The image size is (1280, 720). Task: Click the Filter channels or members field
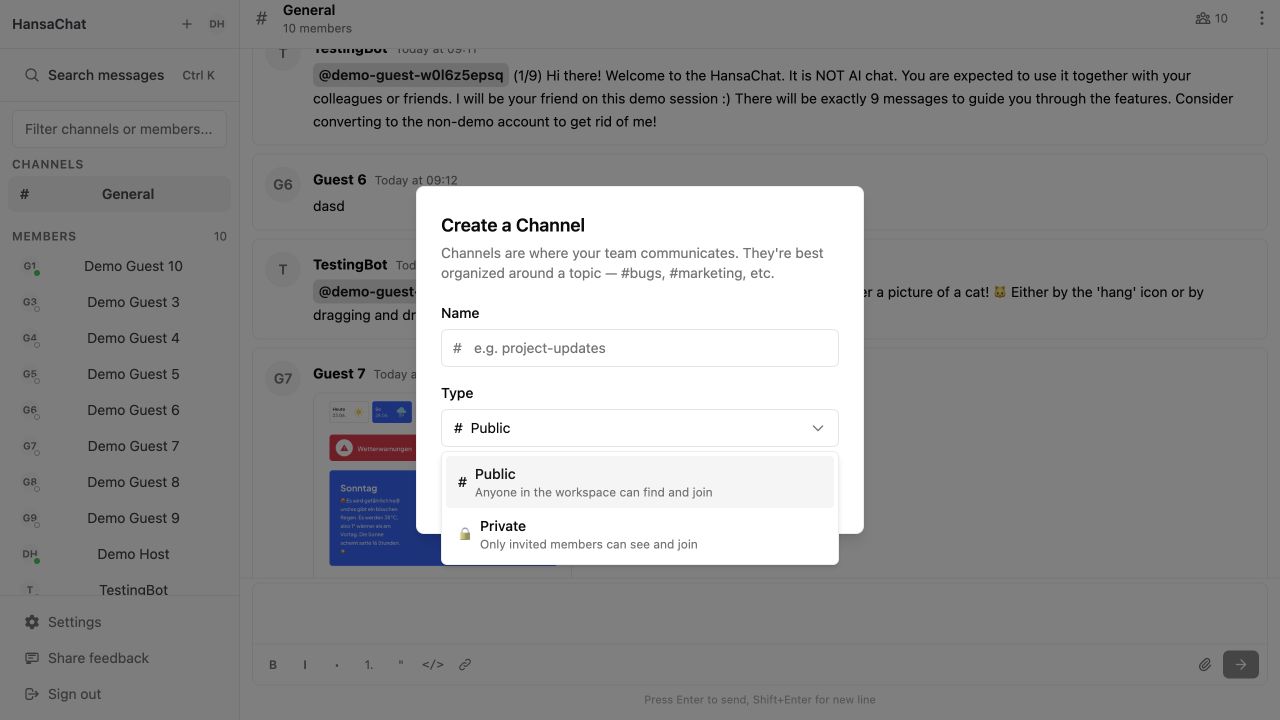[x=119, y=129]
